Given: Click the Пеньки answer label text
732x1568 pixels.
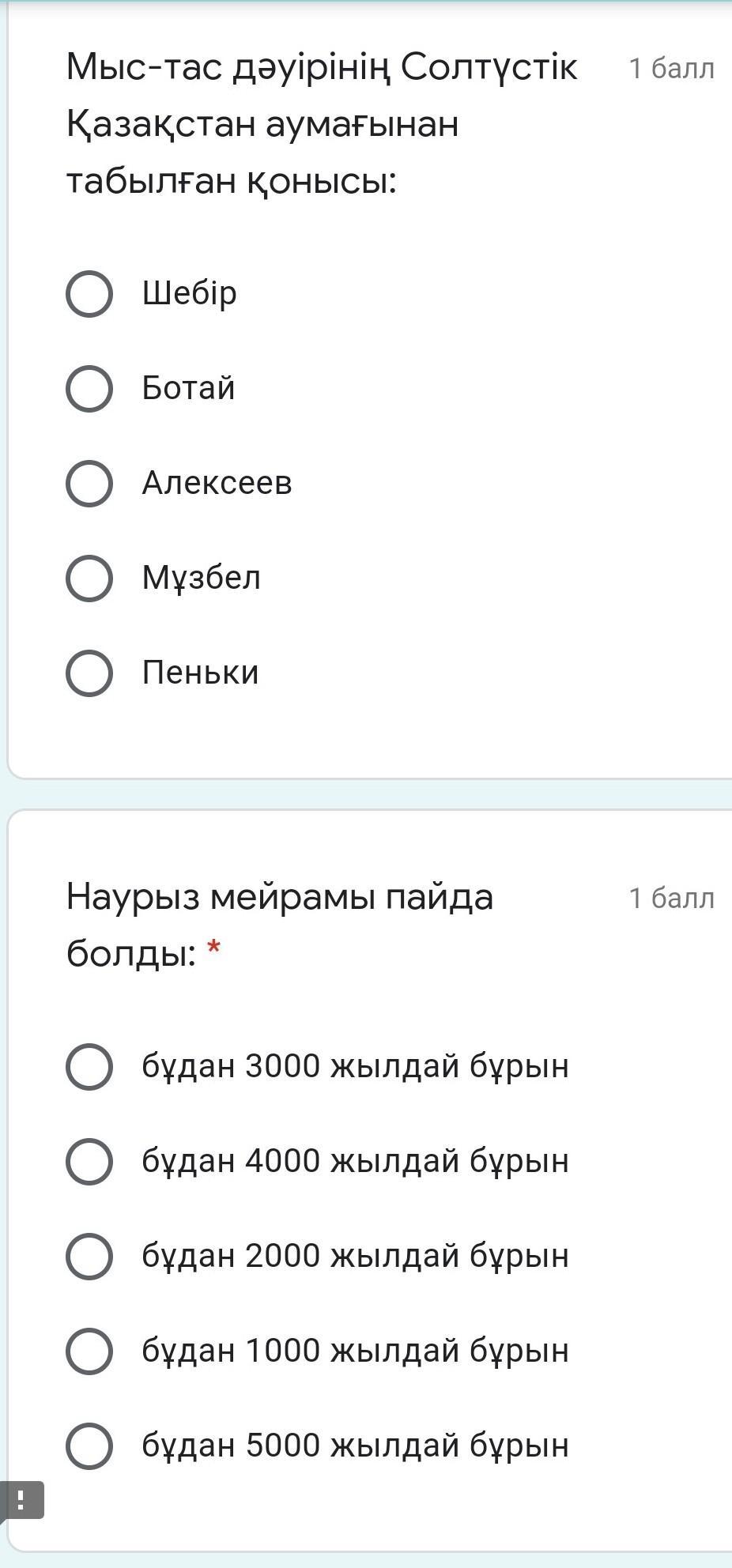Looking at the screenshot, I should click(x=201, y=673).
